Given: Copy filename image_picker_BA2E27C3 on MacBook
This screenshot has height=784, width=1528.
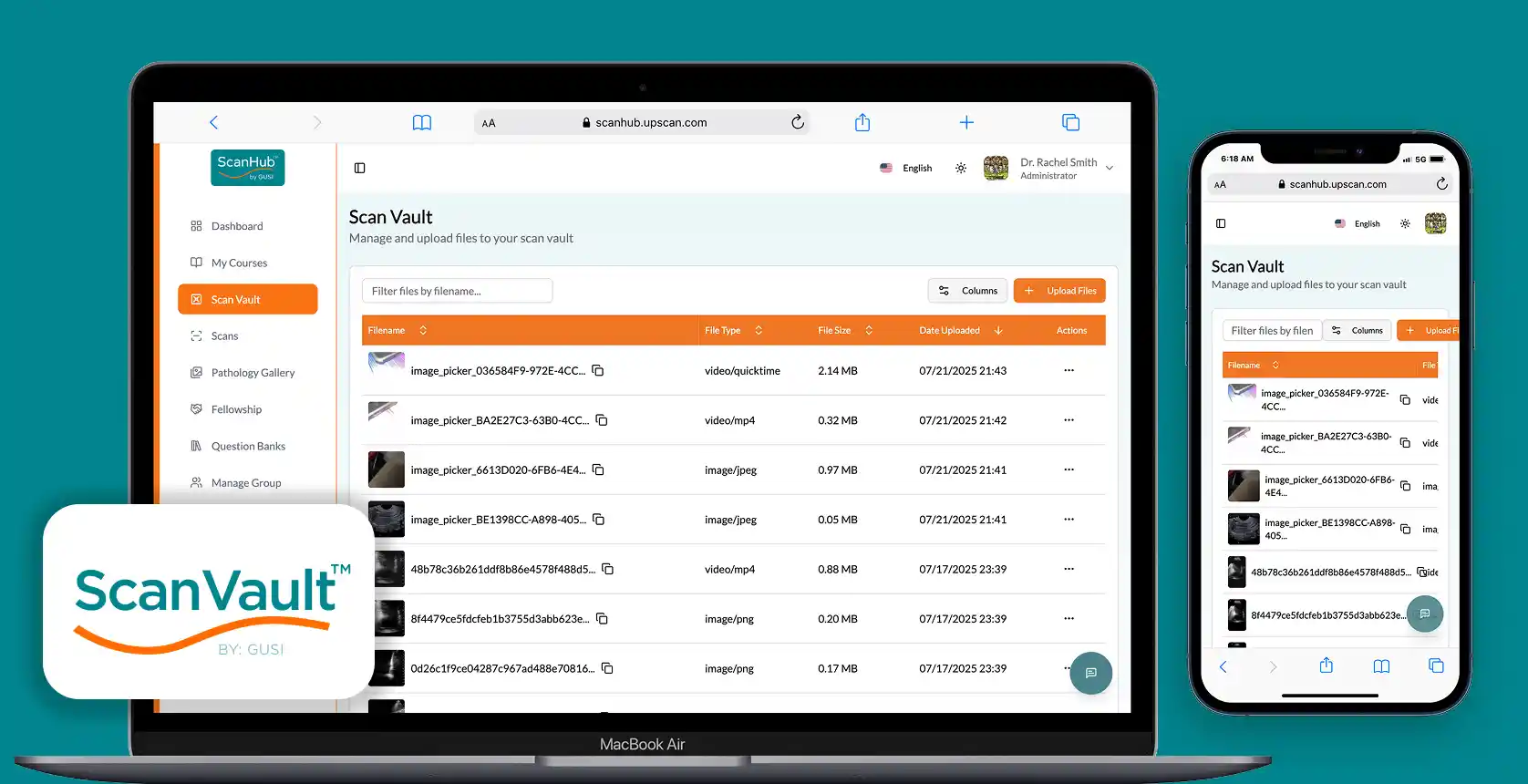Looking at the screenshot, I should (x=602, y=420).
